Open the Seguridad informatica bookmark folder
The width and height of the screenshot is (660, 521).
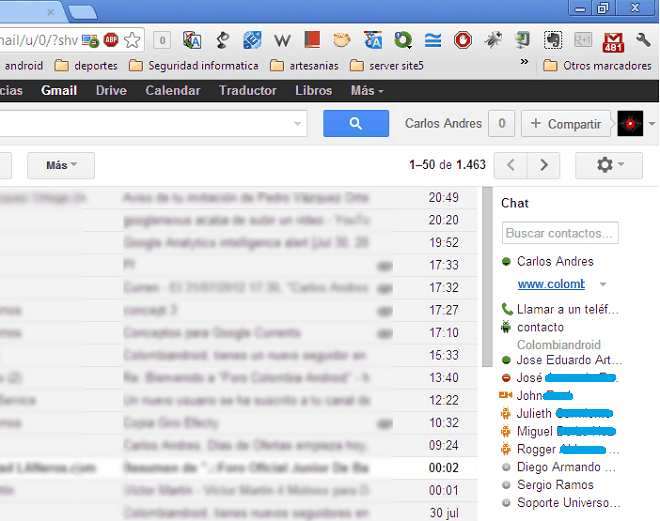pyautogui.click(x=193, y=66)
